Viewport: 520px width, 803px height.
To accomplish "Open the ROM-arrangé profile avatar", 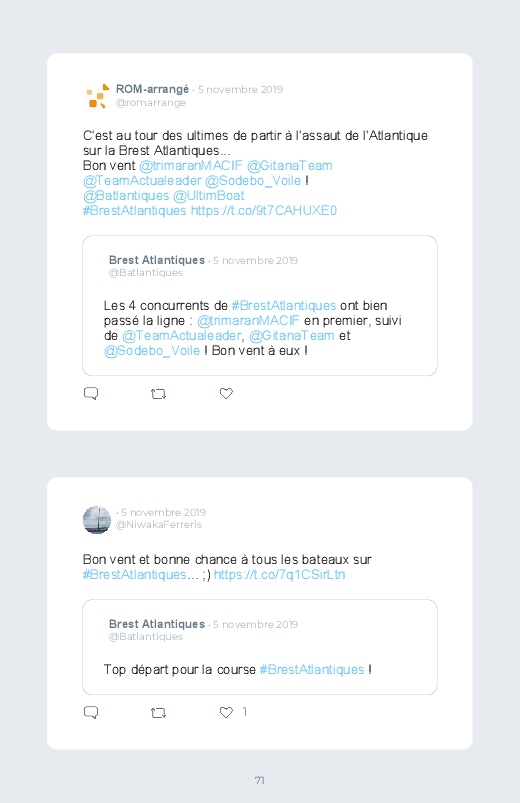I will 97,96.
